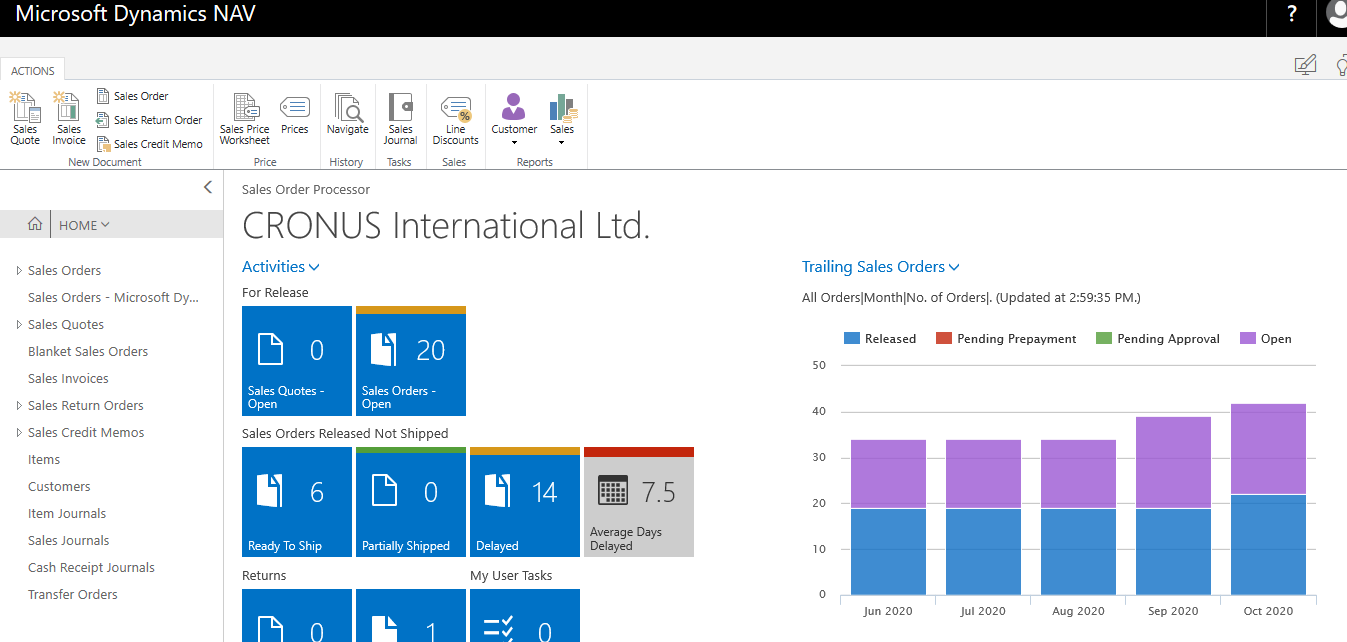Expand the Activities dropdown heading
Screen dimensions: 1347x642
click(281, 267)
